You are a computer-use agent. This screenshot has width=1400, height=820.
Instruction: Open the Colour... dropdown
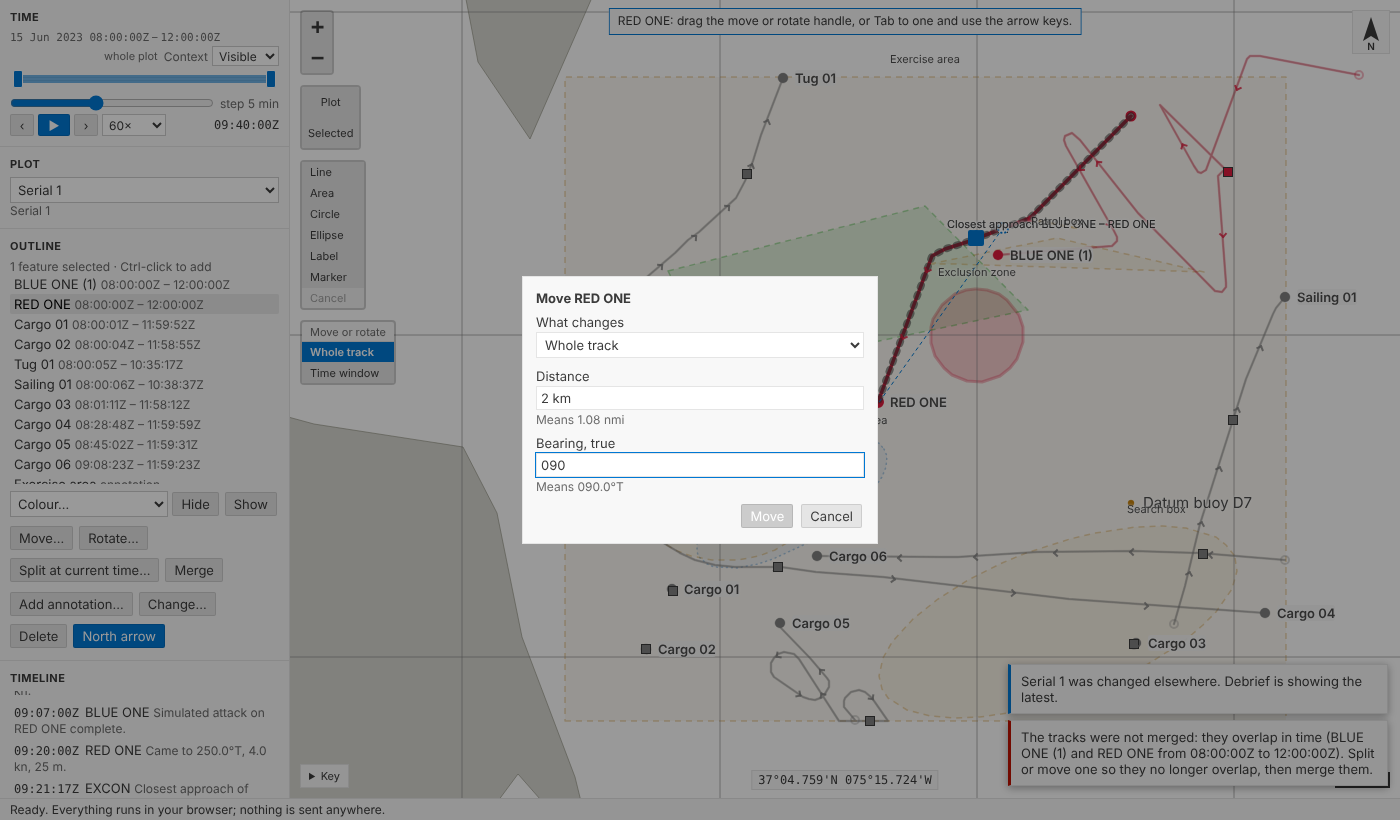pyautogui.click(x=88, y=504)
